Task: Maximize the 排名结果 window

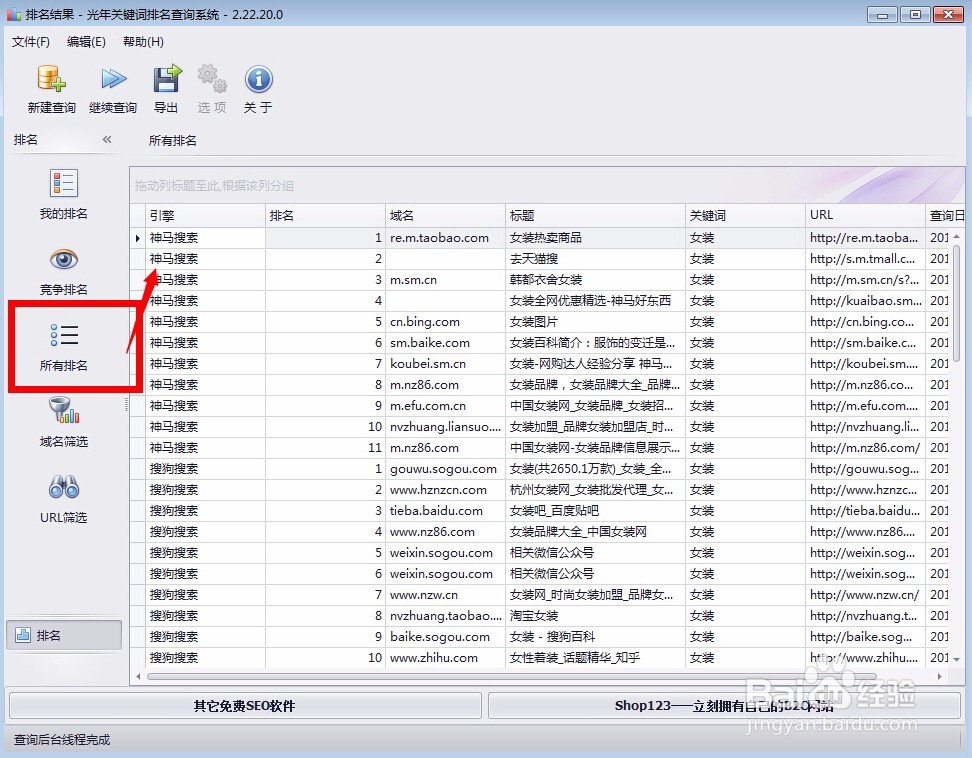Action: (915, 14)
